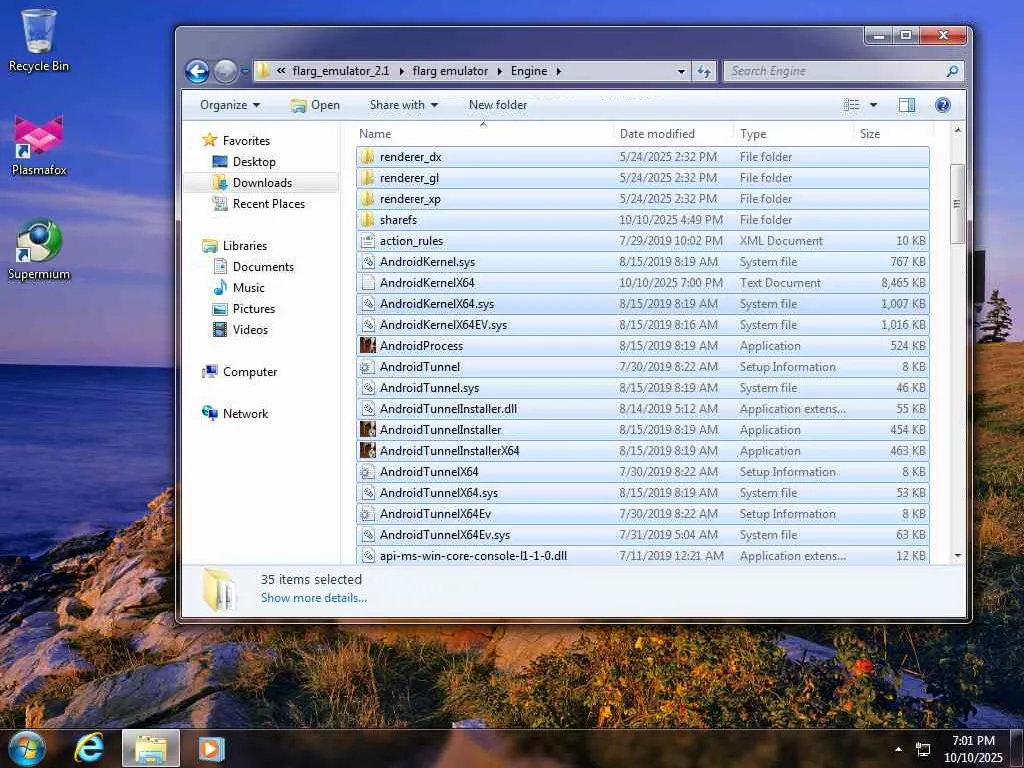Sort by the Name column header
The width and height of the screenshot is (1024, 768).
(375, 134)
